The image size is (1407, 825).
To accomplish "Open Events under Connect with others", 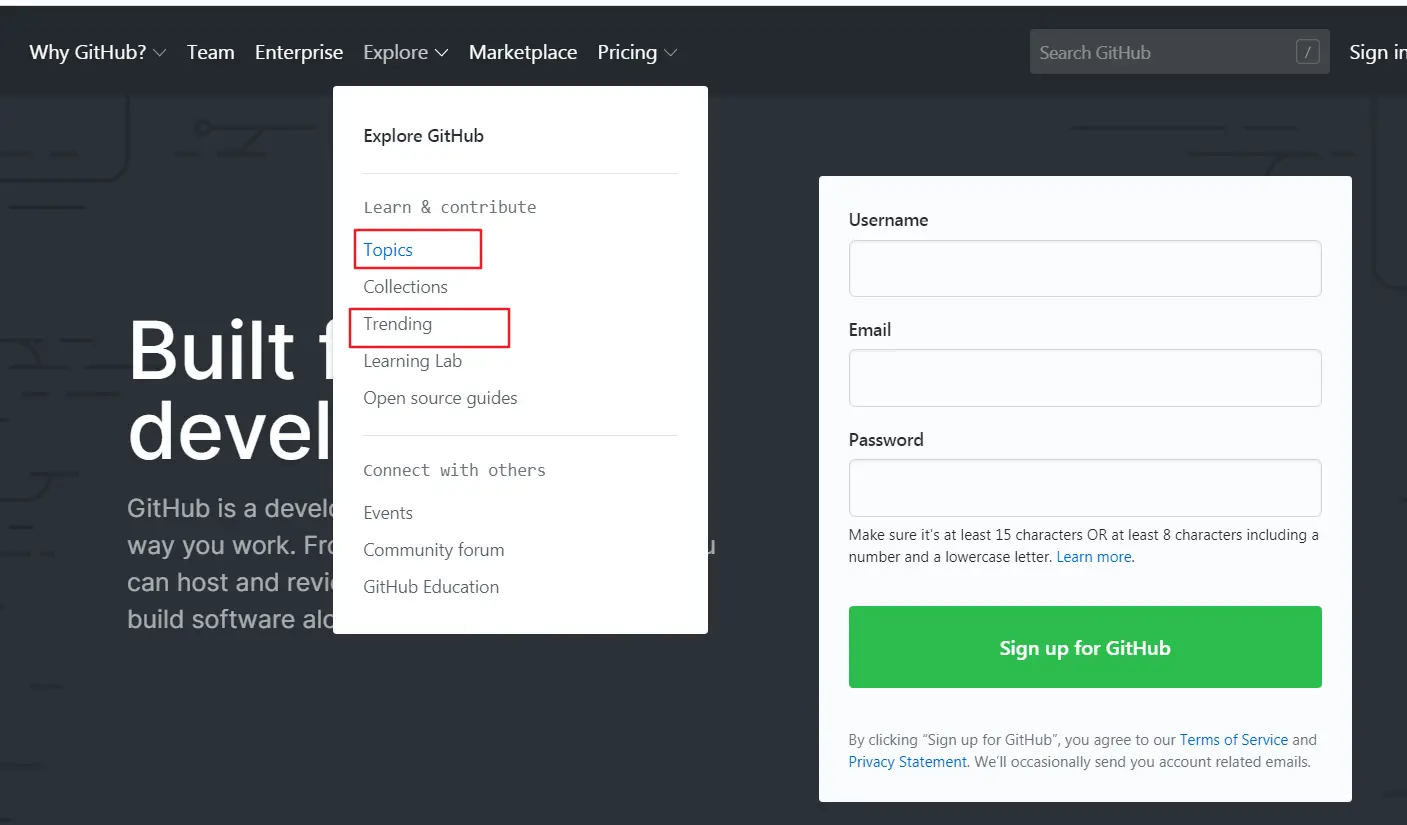I will 388,513.
